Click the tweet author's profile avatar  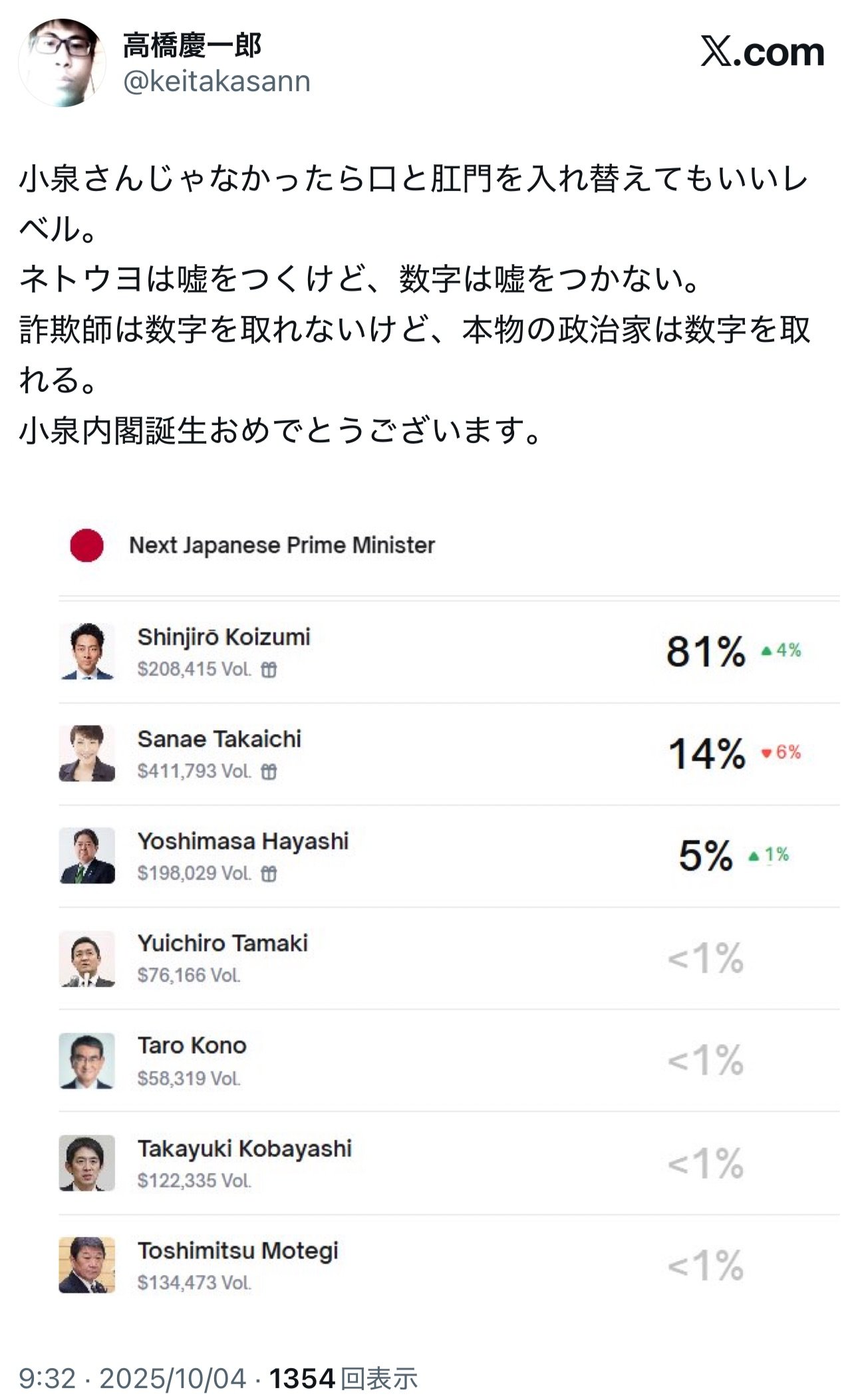[x=62, y=63]
